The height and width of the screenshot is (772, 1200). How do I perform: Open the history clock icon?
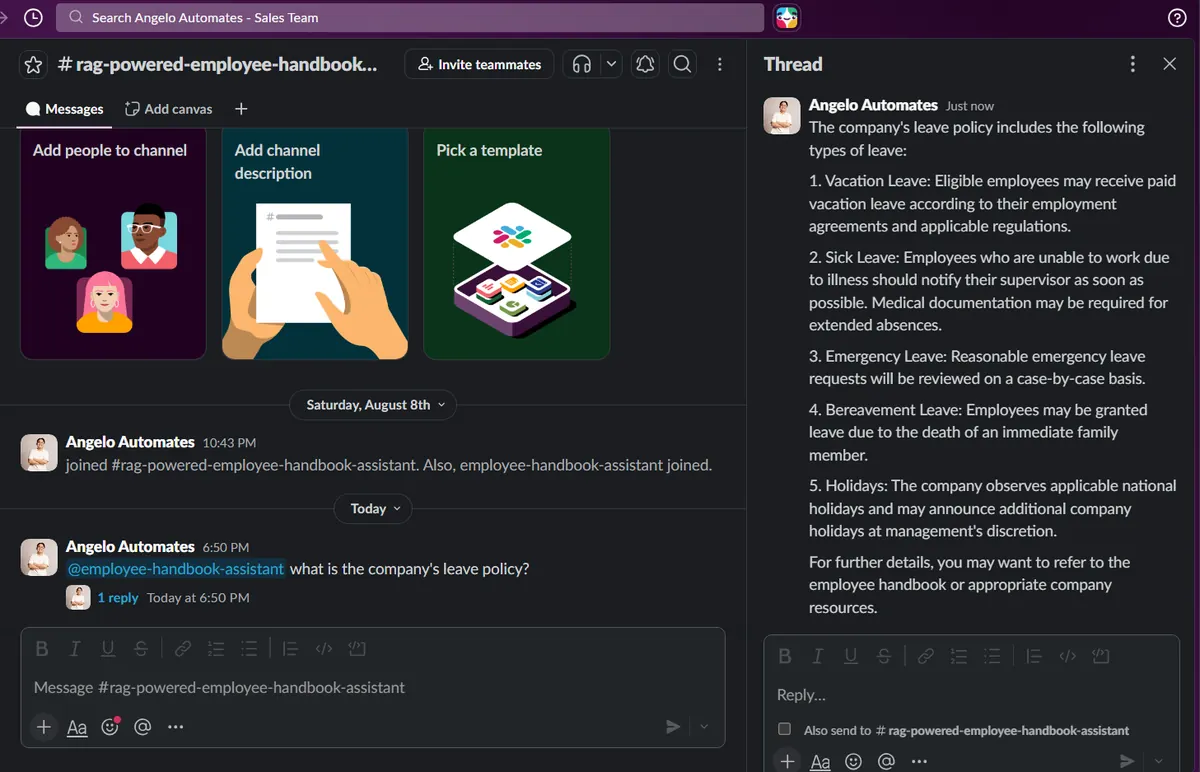(33, 17)
